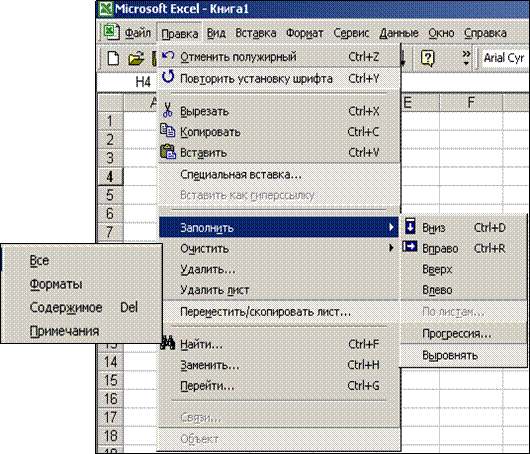Screen dimensions: 530x454
Task: Select the highlighted Заполнить entry
Action: click(x=279, y=228)
